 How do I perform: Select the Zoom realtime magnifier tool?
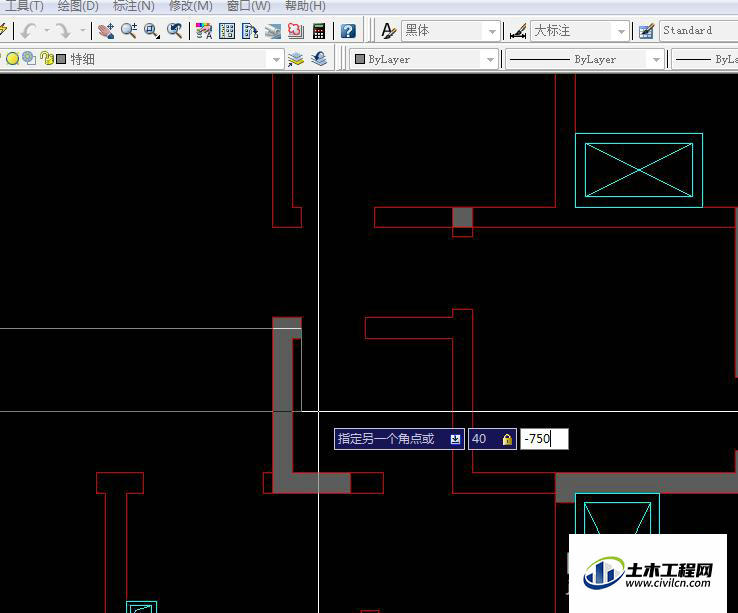[128, 31]
